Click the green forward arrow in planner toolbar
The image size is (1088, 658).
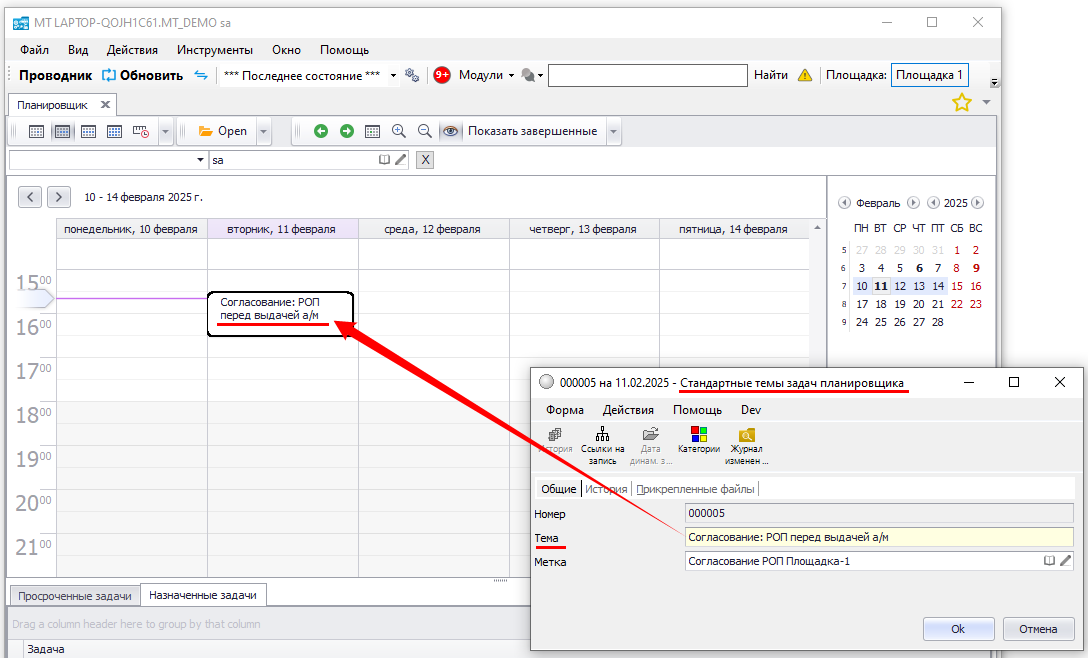click(x=346, y=131)
